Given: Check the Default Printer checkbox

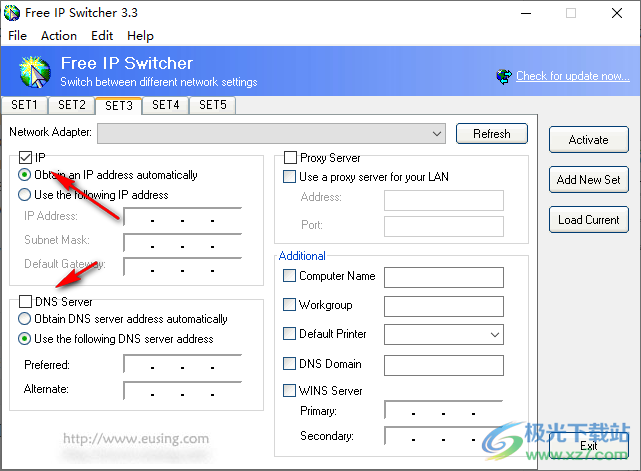Looking at the screenshot, I should pyautogui.click(x=289, y=334).
